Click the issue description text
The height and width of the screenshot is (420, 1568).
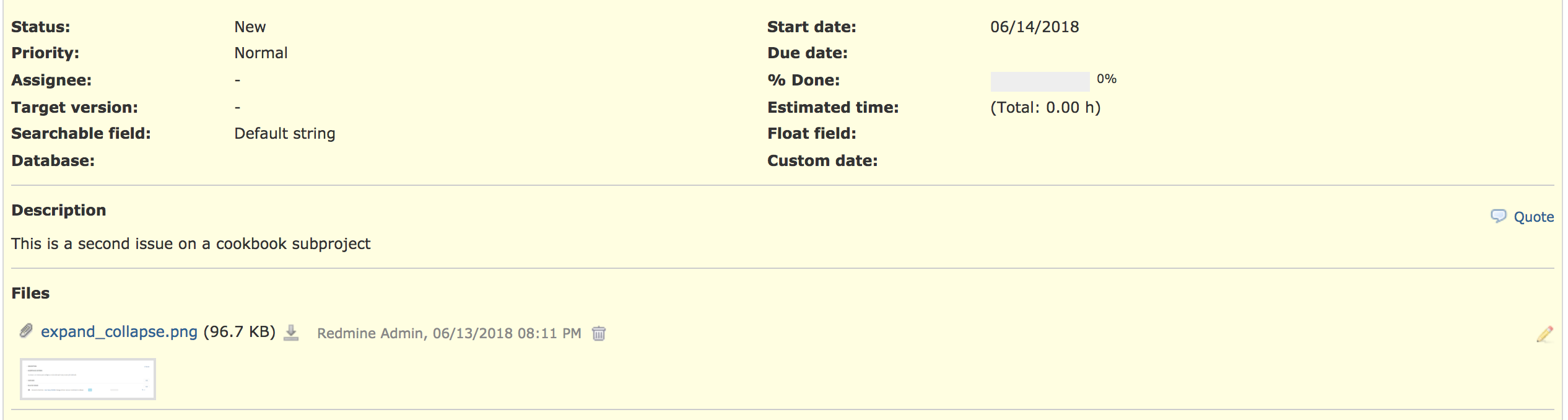(191, 244)
